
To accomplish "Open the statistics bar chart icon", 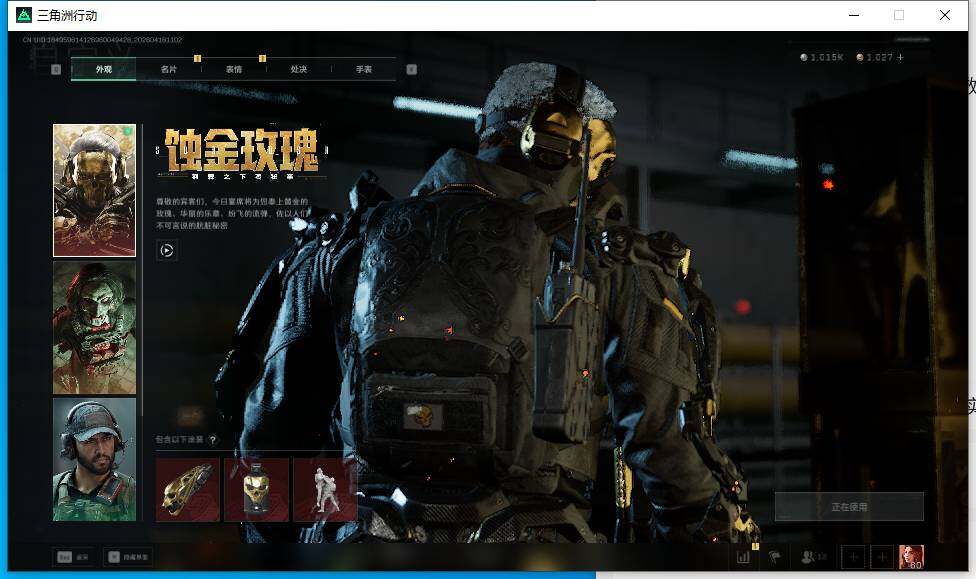I will click(743, 557).
